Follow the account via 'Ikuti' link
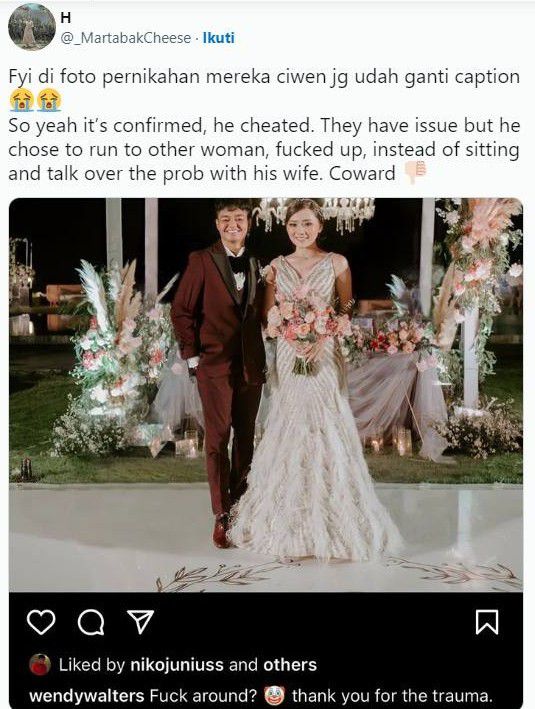Image resolution: width=535 pixels, height=709 pixels. pyautogui.click(x=218, y=38)
